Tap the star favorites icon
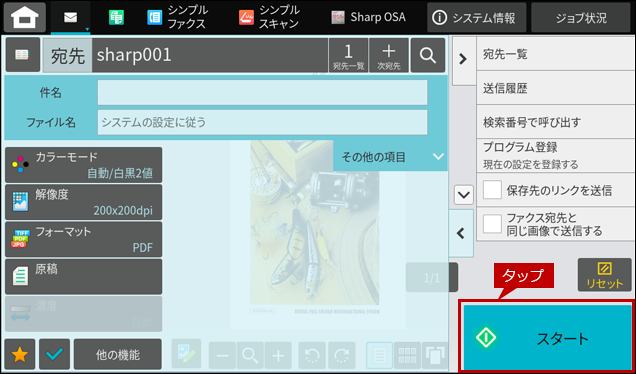 click(x=20, y=354)
